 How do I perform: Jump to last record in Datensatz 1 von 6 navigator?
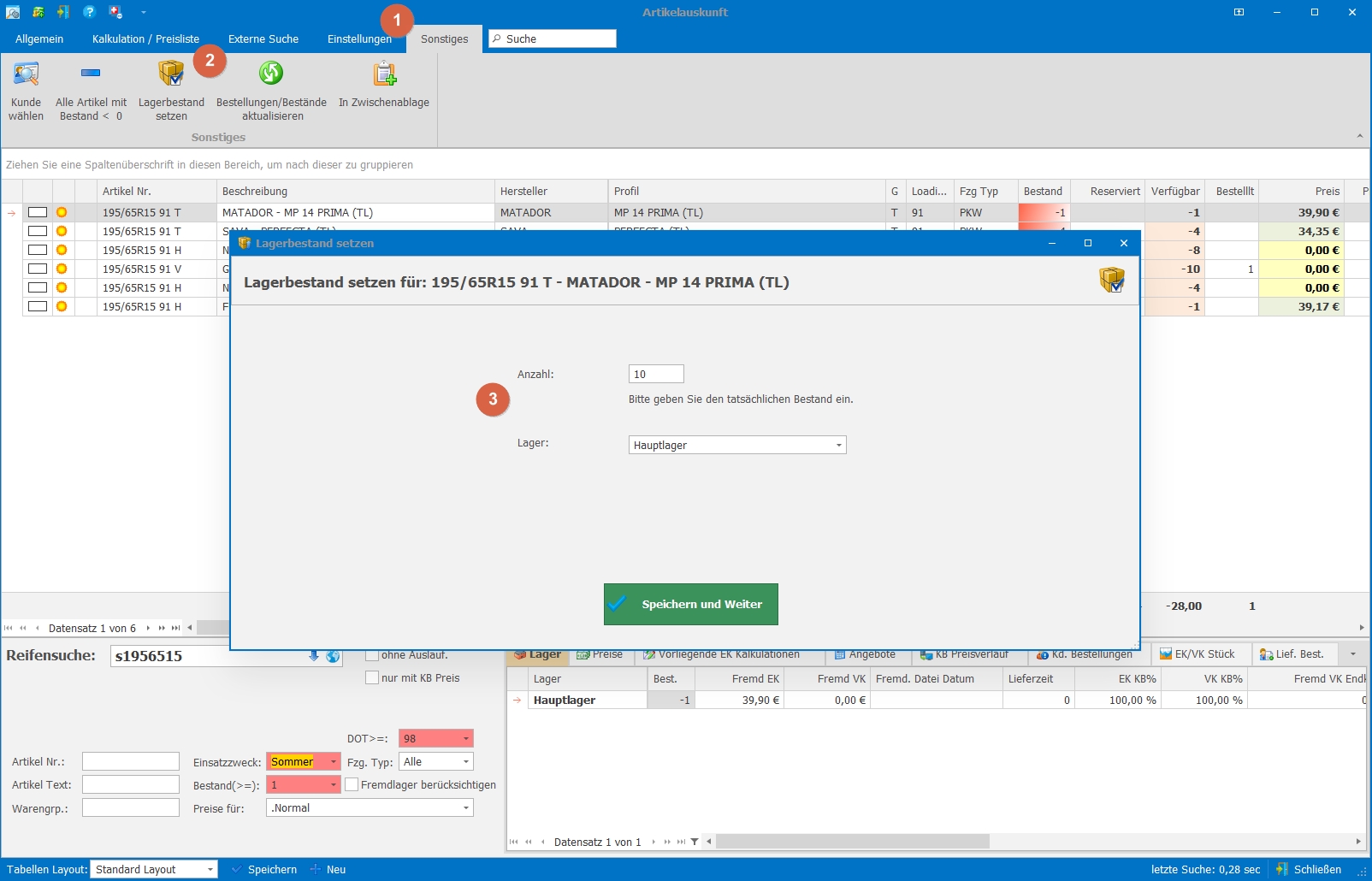tap(175, 628)
